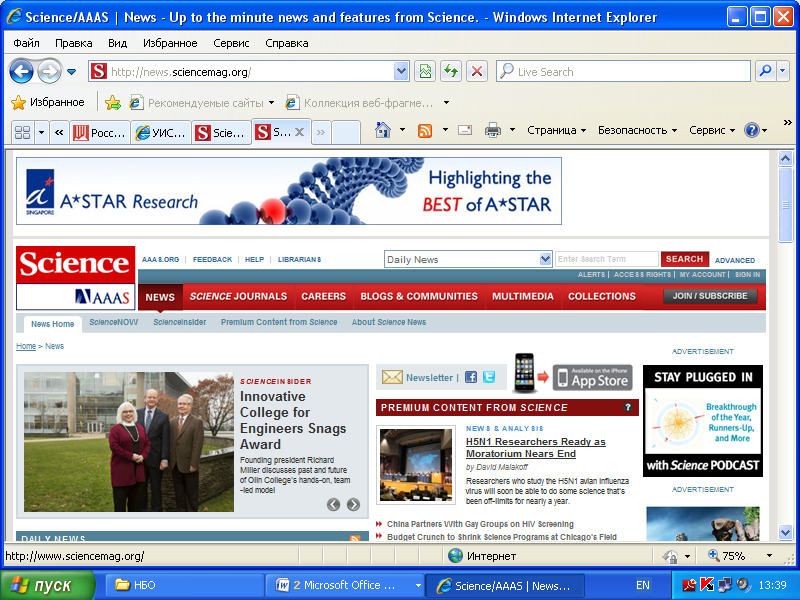
Task: Click the JOIN / SUBSCRIBE button
Action: pos(710,296)
